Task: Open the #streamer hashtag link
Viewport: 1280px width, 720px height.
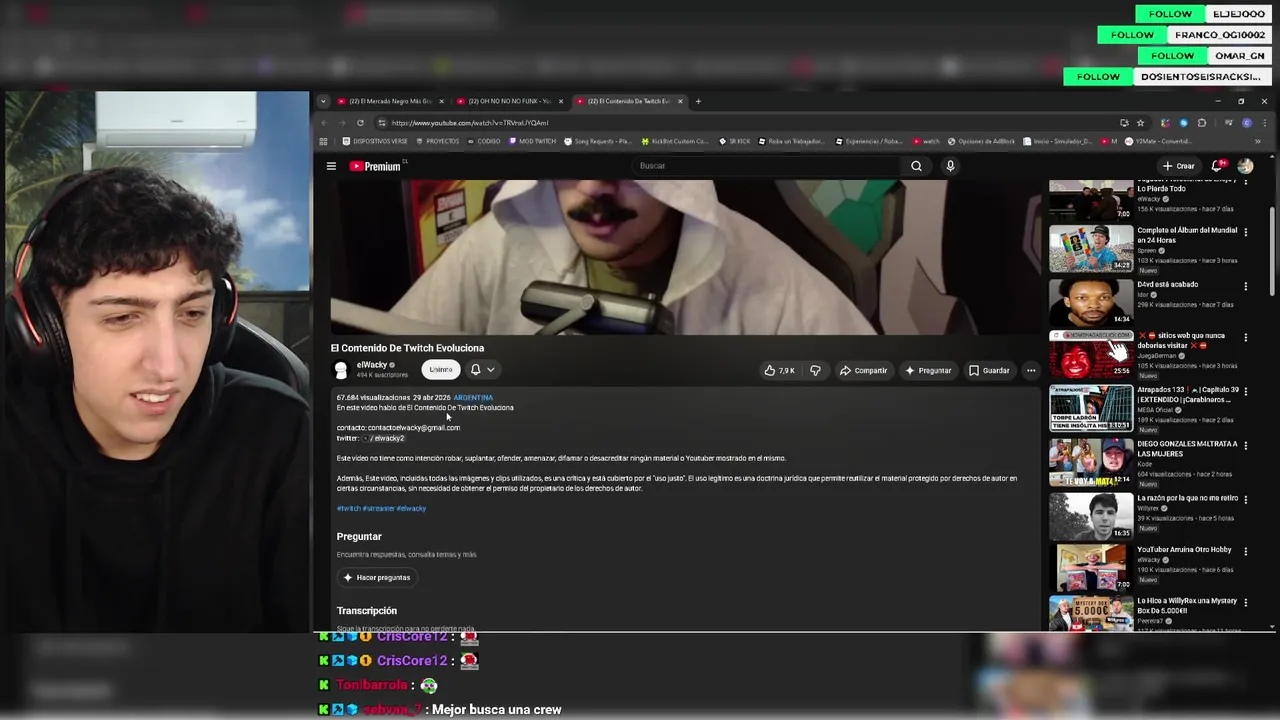Action: (378, 508)
